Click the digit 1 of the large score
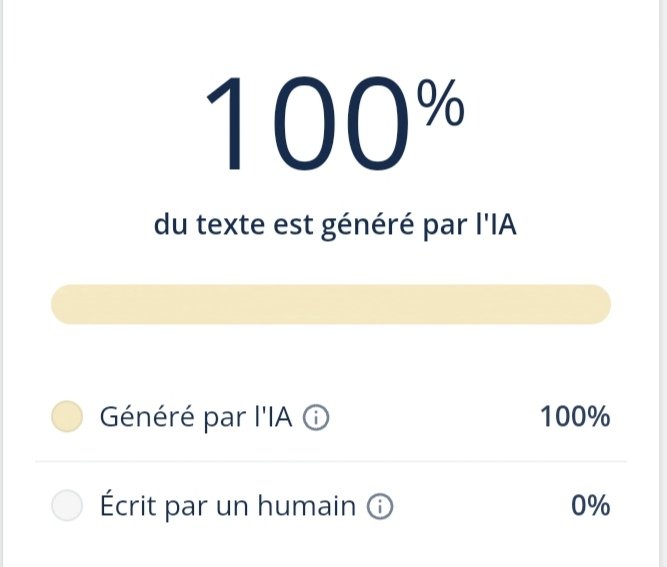This screenshot has height=567, width=667. tap(226, 123)
